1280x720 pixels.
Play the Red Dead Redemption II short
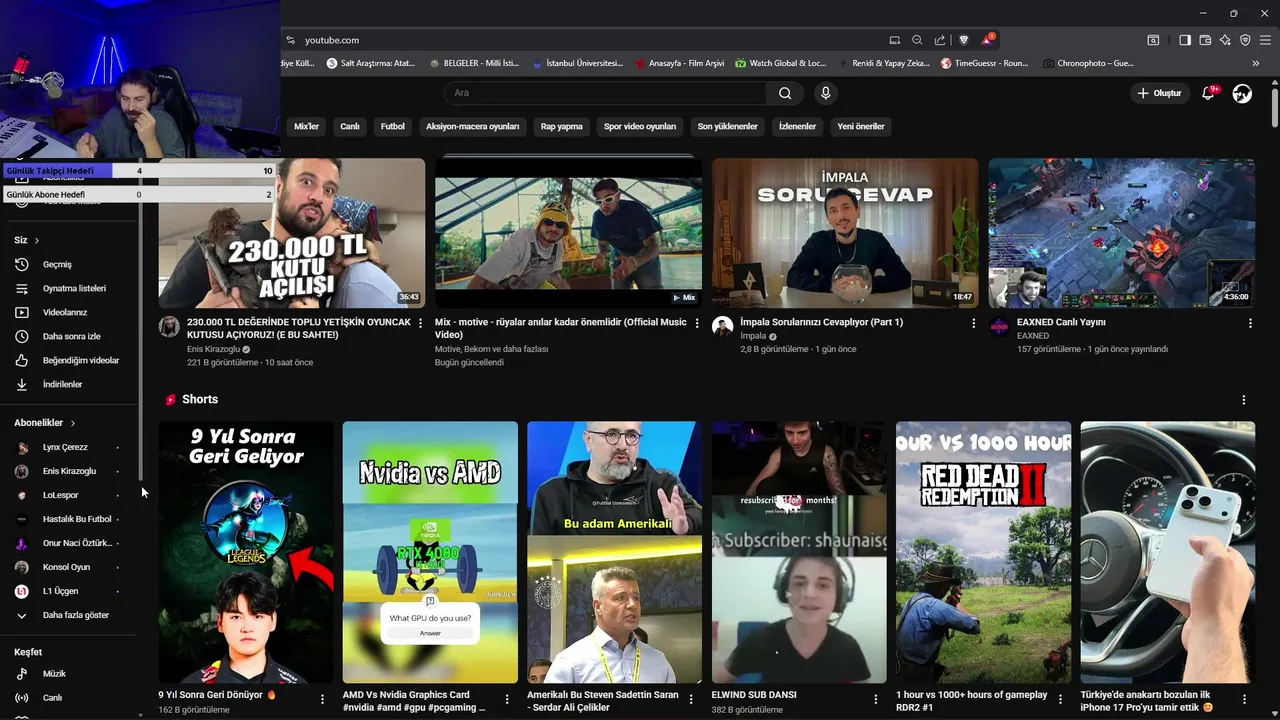point(984,552)
